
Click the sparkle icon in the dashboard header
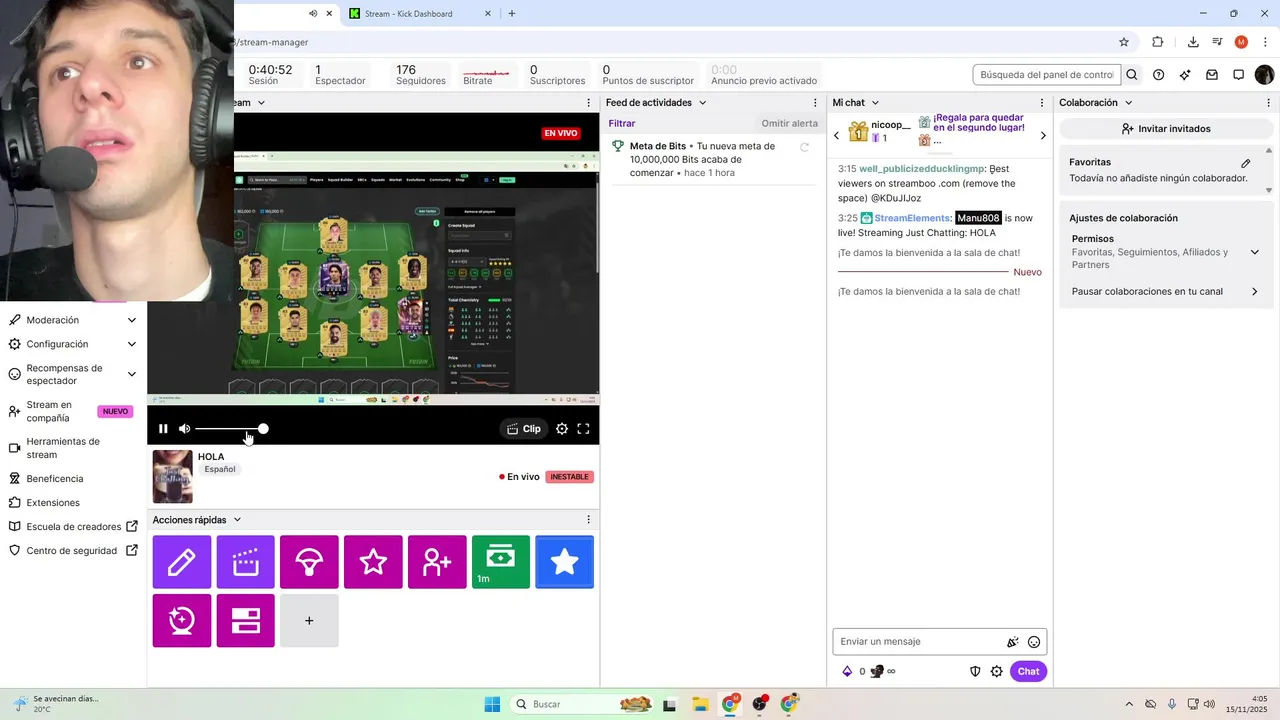coord(1185,75)
